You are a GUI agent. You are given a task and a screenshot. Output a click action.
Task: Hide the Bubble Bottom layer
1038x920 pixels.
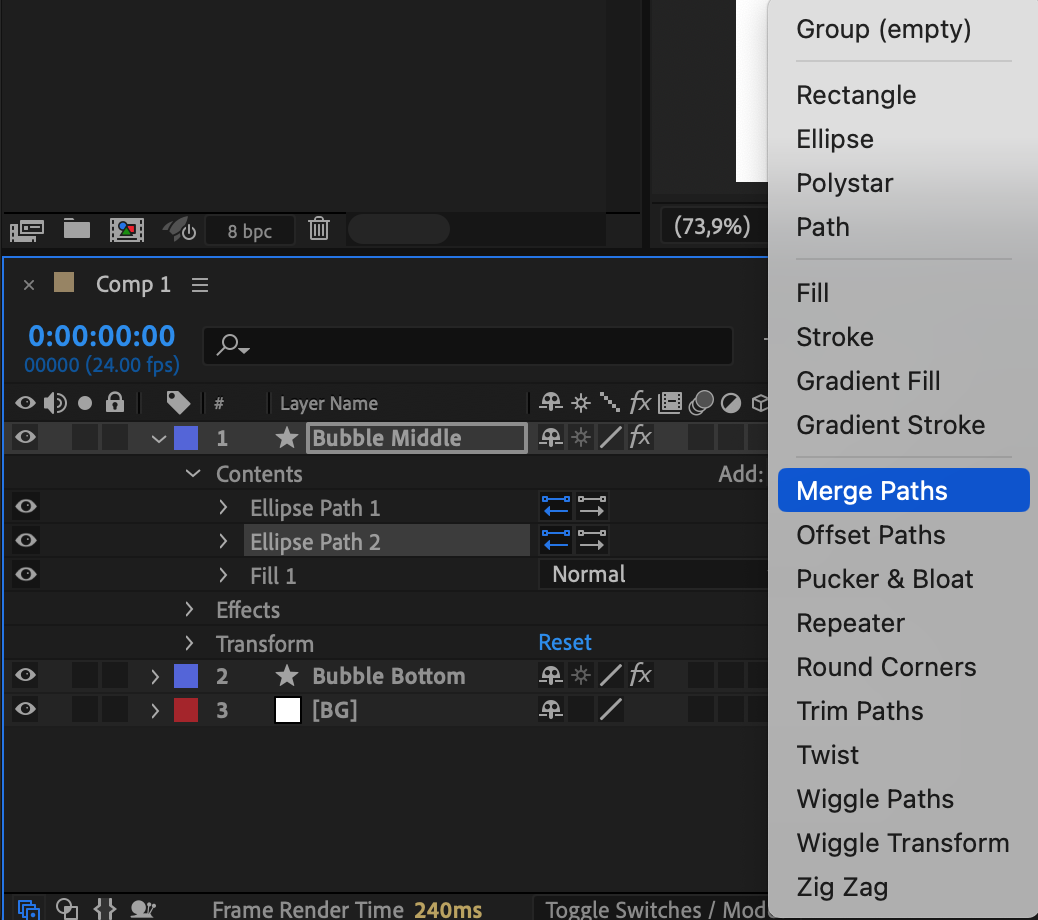click(25, 676)
